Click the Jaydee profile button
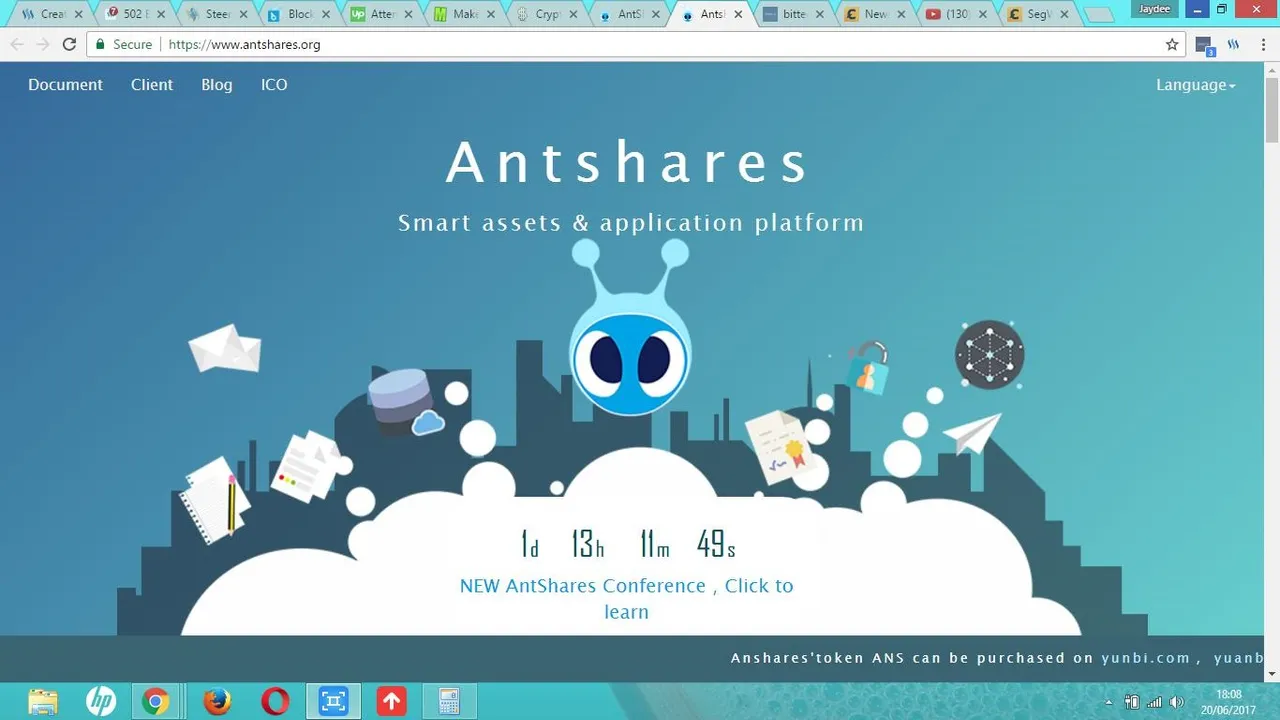 tap(1154, 9)
